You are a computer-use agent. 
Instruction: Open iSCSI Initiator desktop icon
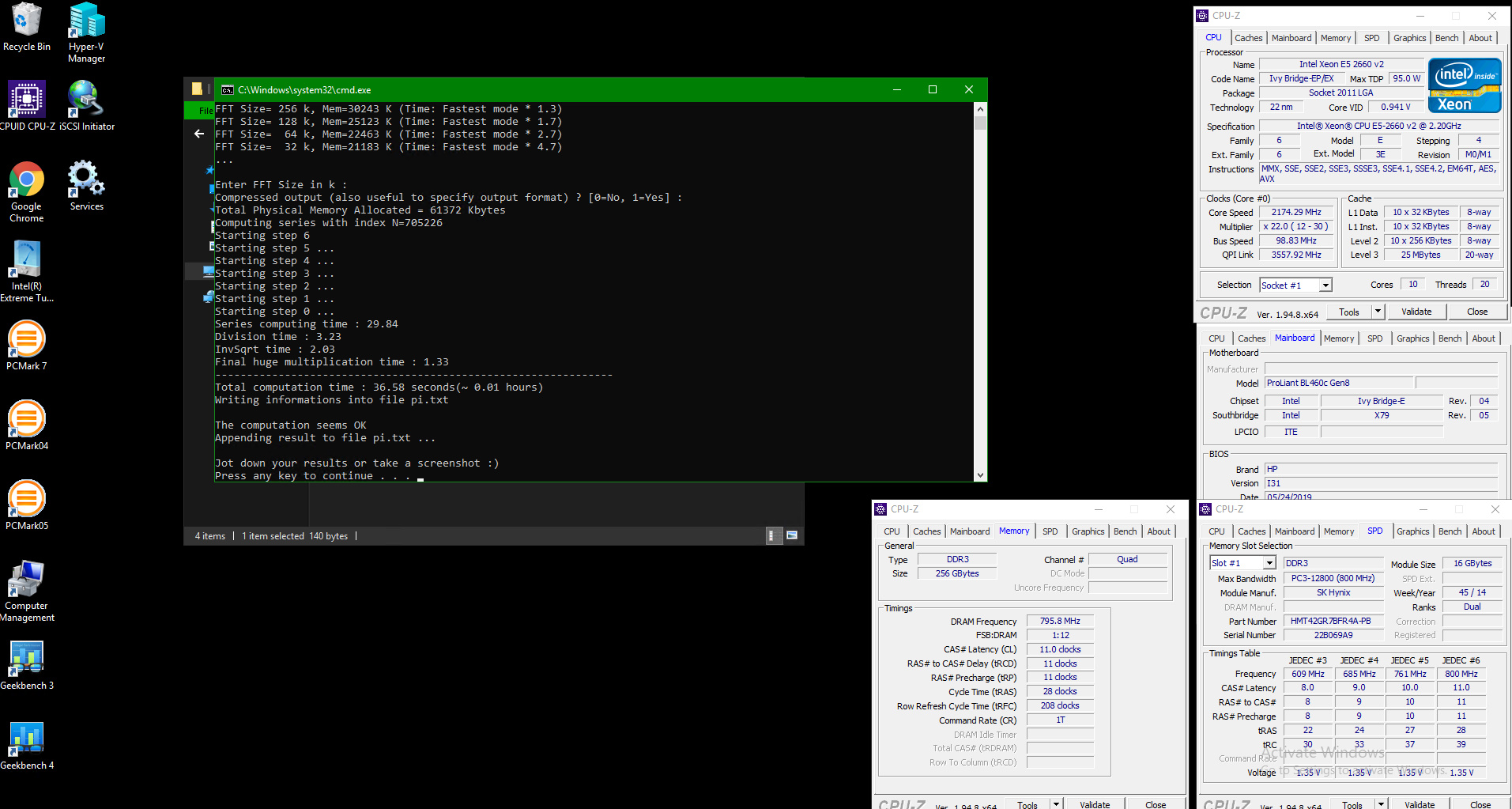point(87,106)
